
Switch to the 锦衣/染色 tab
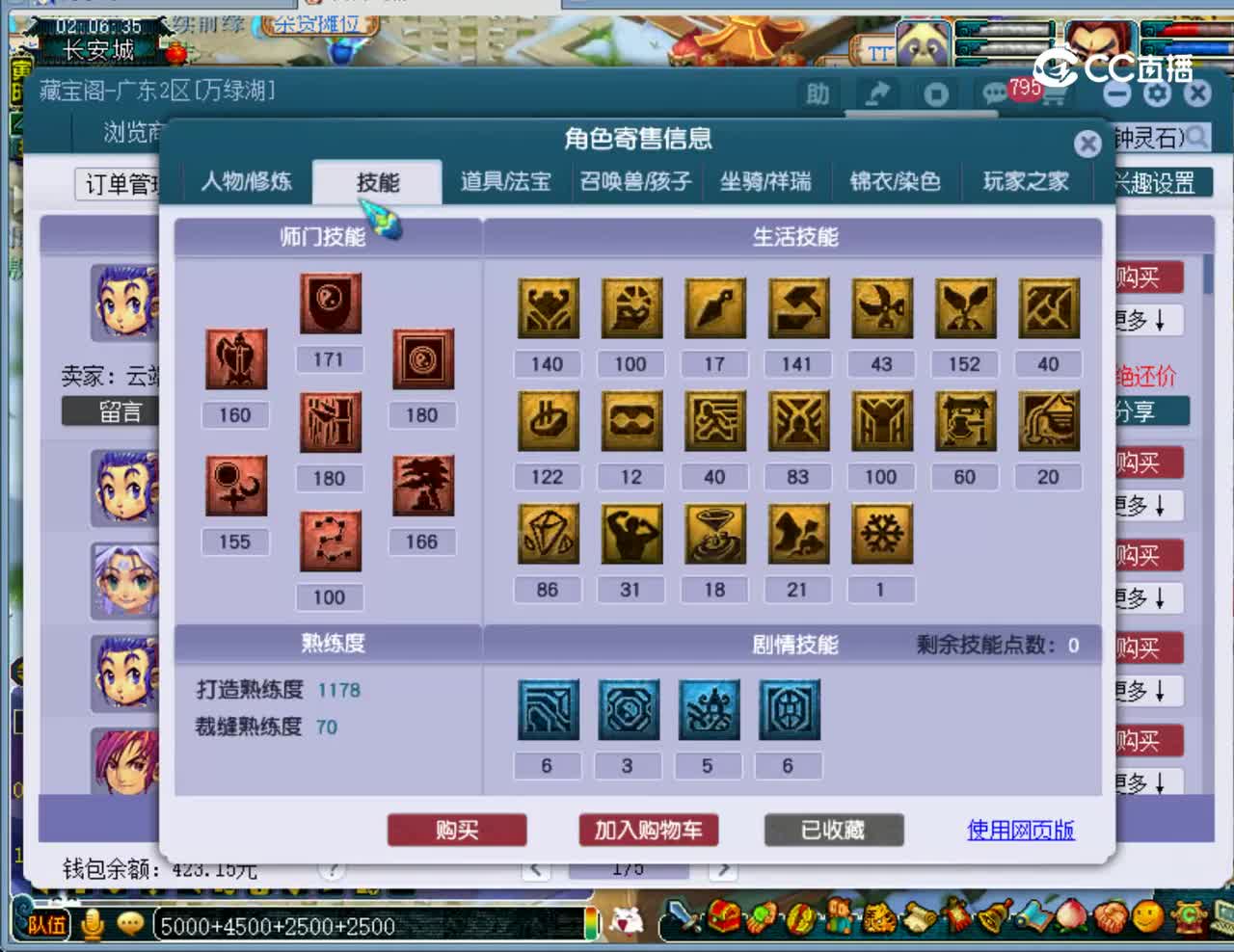(x=895, y=181)
